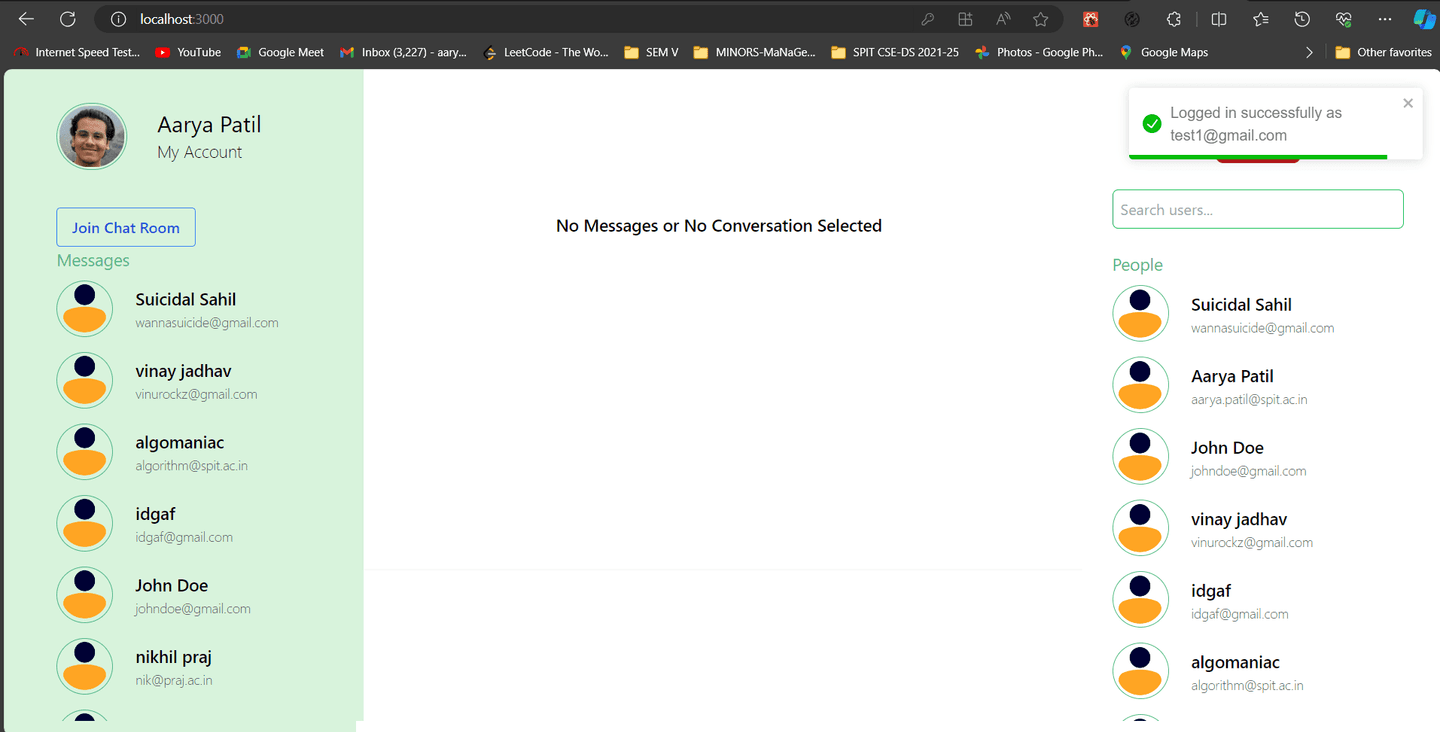The width and height of the screenshot is (1440, 732).
Task: Click Suicidal Sahil avatar in People list
Action: pyautogui.click(x=1141, y=314)
